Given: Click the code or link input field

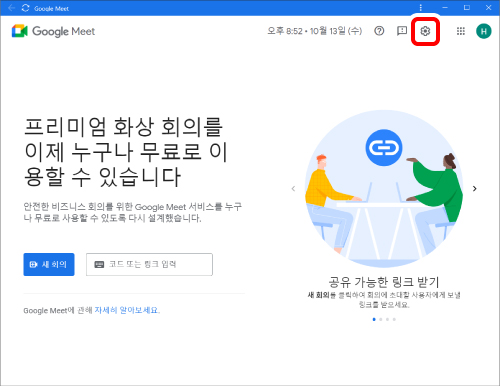Looking at the screenshot, I should (x=149, y=264).
